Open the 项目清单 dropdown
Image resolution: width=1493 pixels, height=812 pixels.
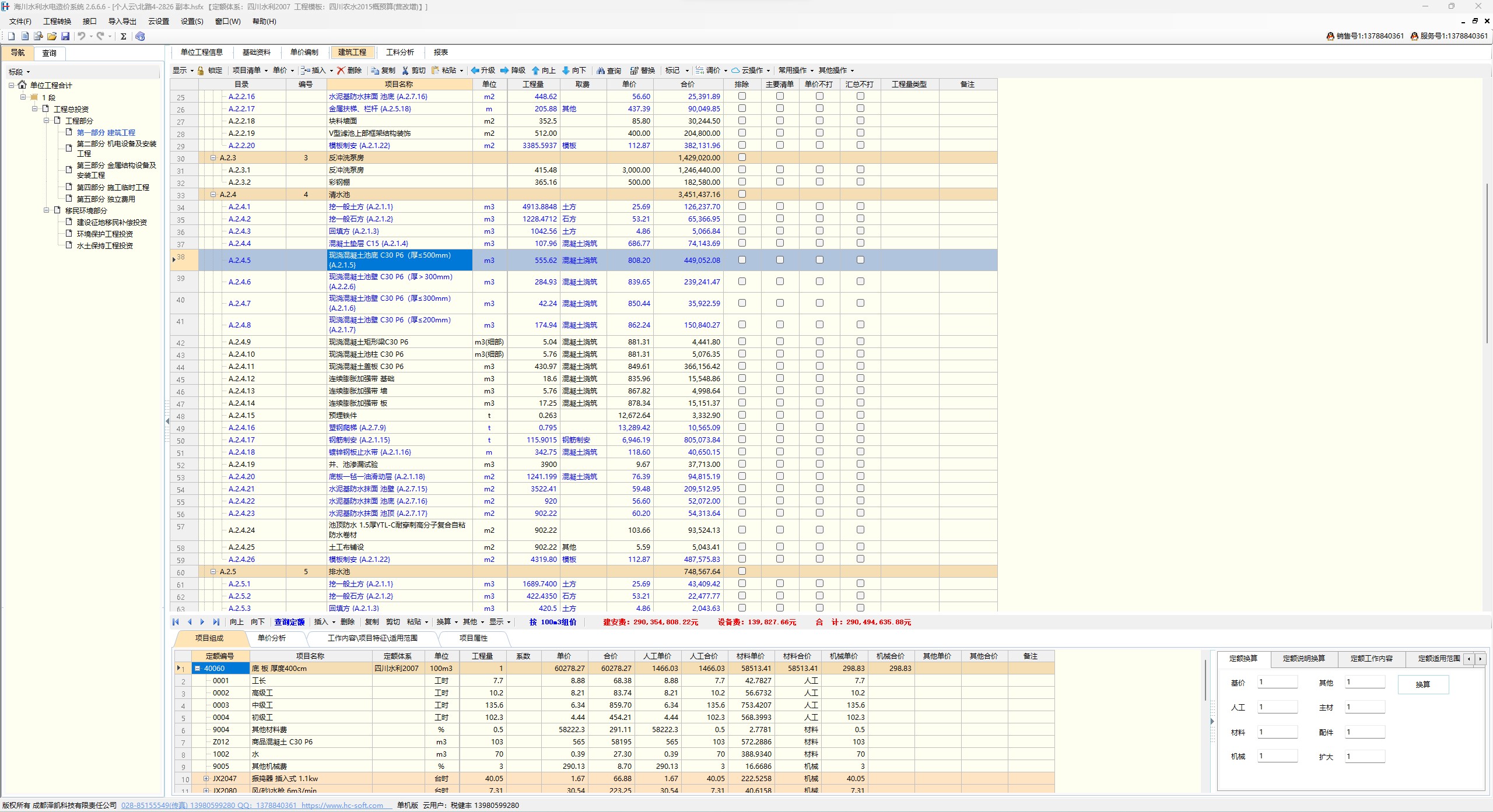[x=250, y=71]
